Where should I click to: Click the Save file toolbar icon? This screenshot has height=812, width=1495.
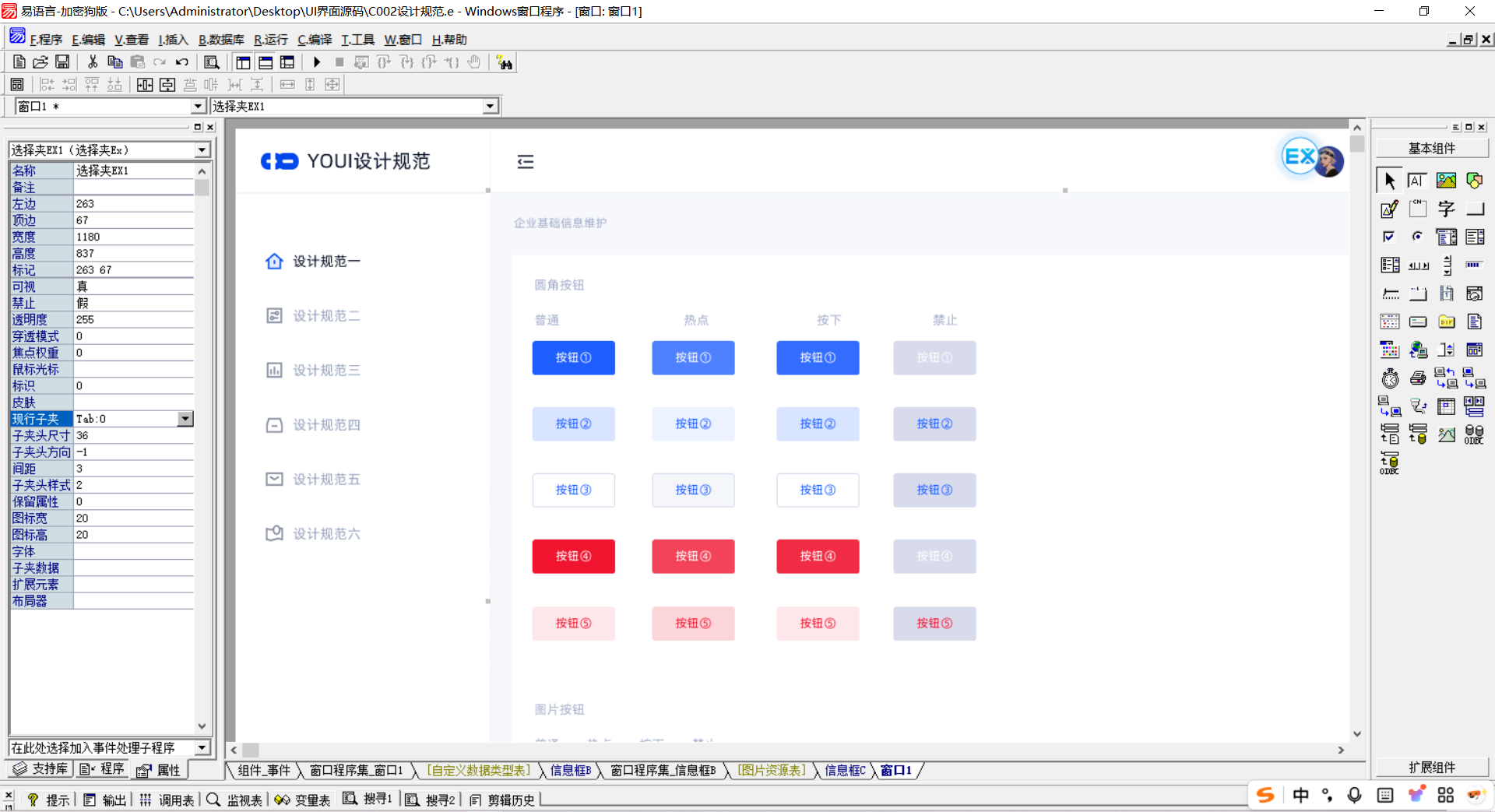click(x=62, y=62)
